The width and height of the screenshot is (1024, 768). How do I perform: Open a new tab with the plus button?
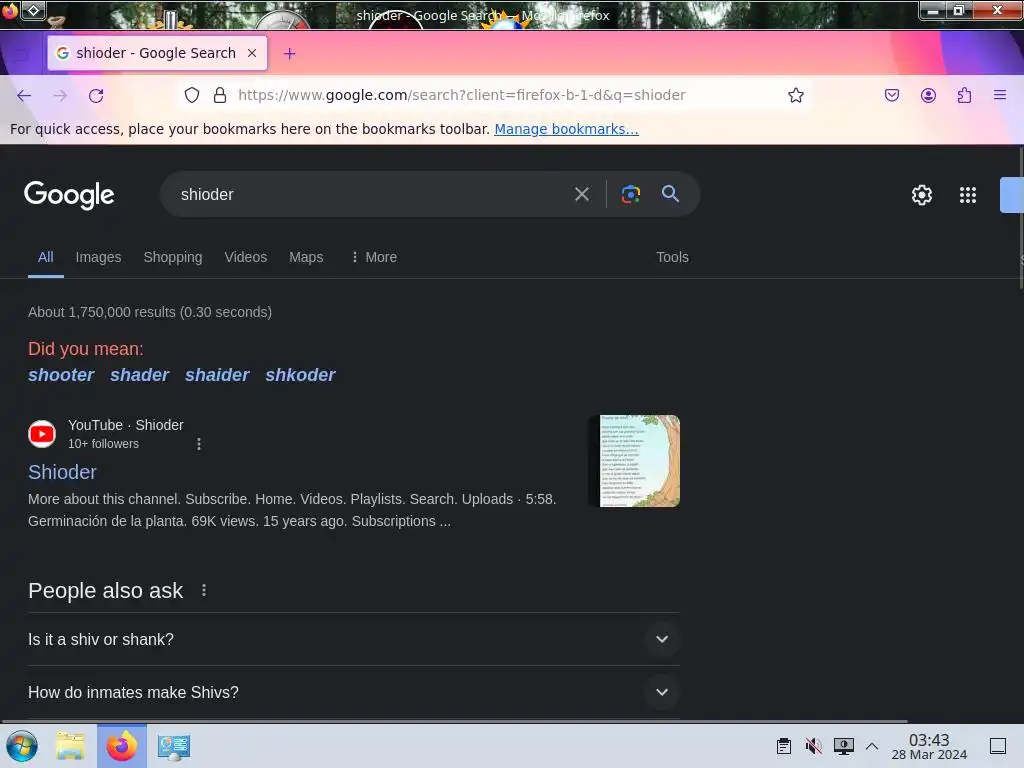click(x=289, y=54)
